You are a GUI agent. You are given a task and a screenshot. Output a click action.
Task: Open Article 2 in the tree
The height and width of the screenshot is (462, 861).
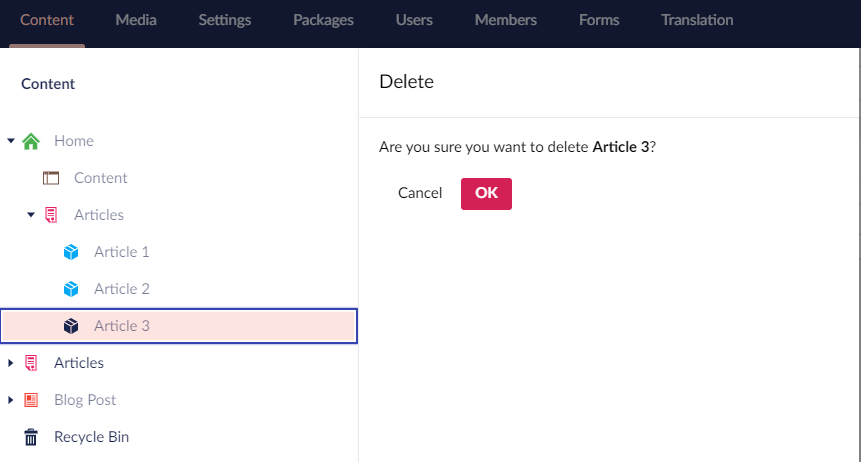click(x=121, y=289)
